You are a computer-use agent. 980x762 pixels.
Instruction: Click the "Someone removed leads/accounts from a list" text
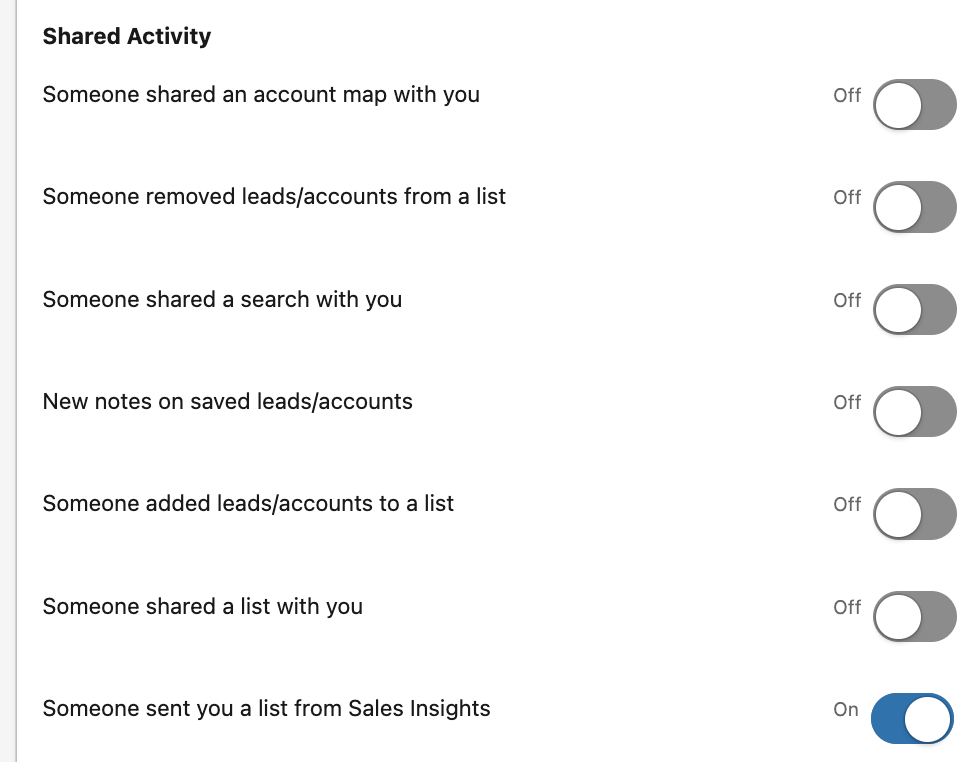(274, 197)
